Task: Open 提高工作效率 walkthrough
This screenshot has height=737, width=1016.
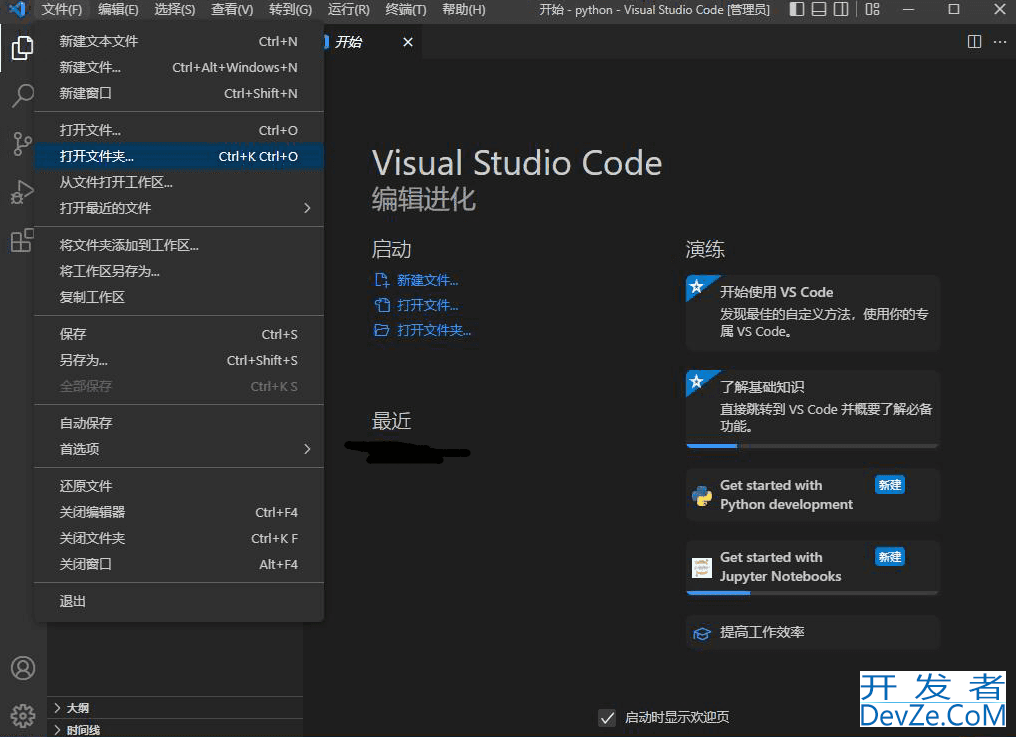Action: tap(813, 633)
